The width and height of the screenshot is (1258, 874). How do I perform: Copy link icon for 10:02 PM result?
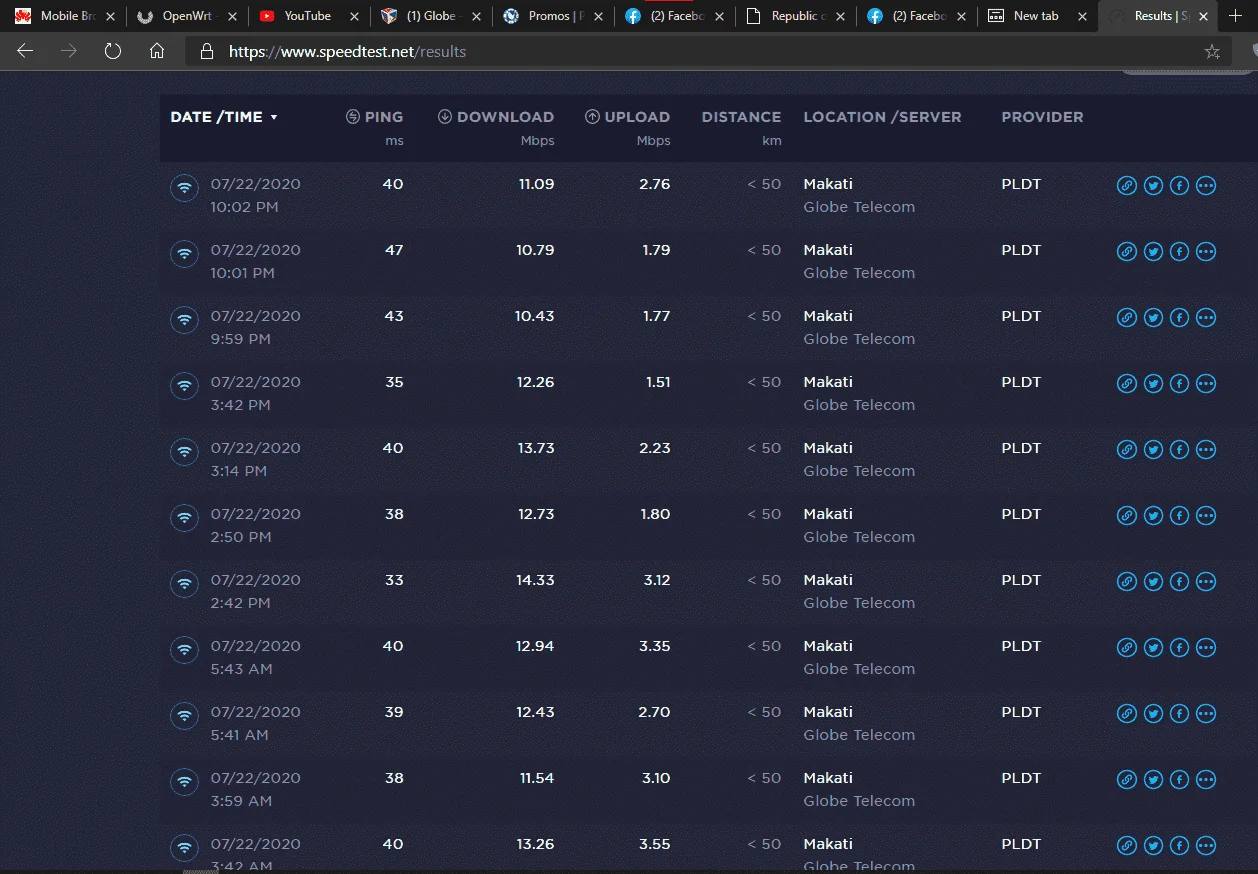pos(1126,186)
